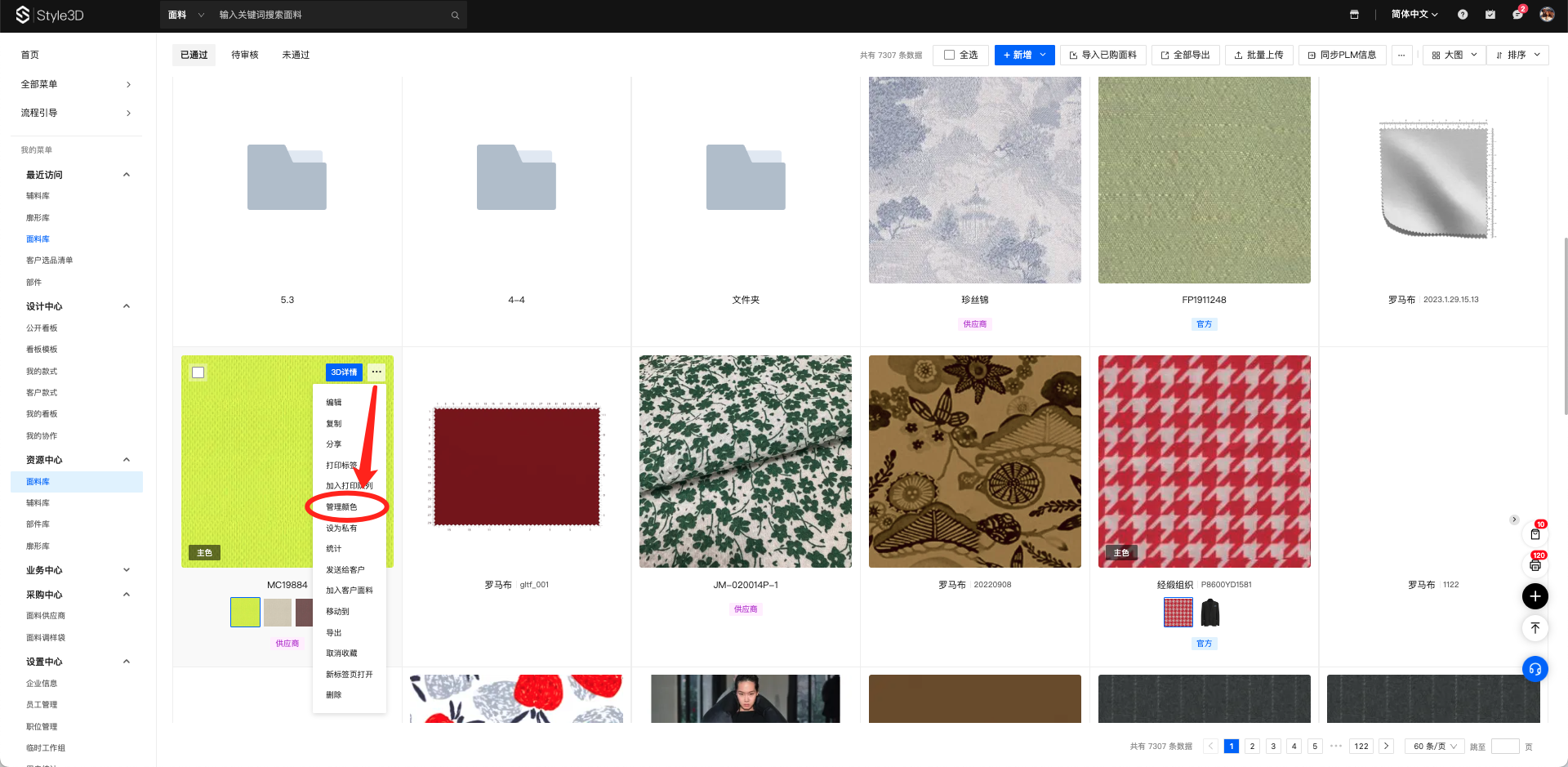Open the 大图 view mode dropdown
Image resolution: width=1568 pixels, height=767 pixels.
tap(1454, 55)
